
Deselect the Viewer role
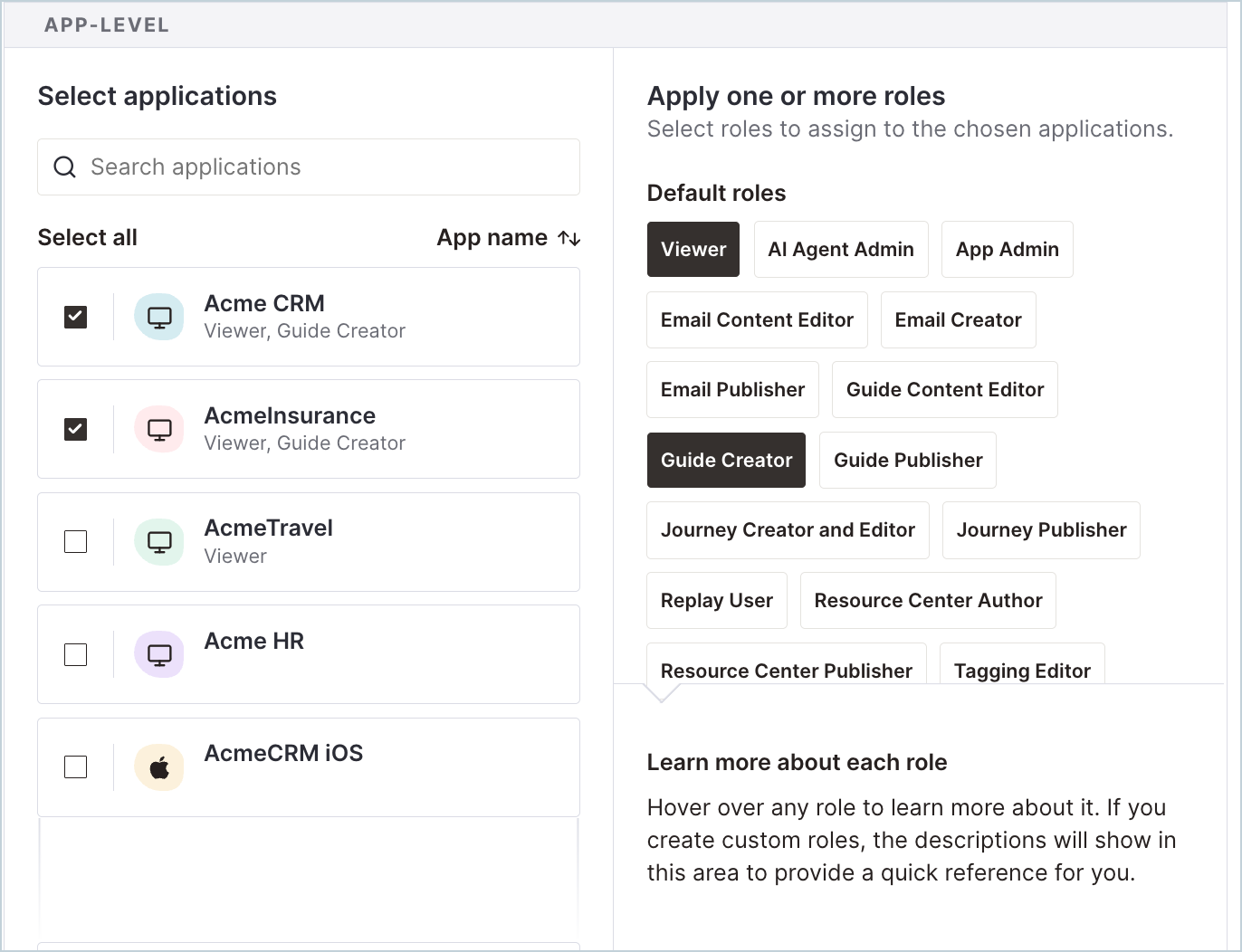693,249
